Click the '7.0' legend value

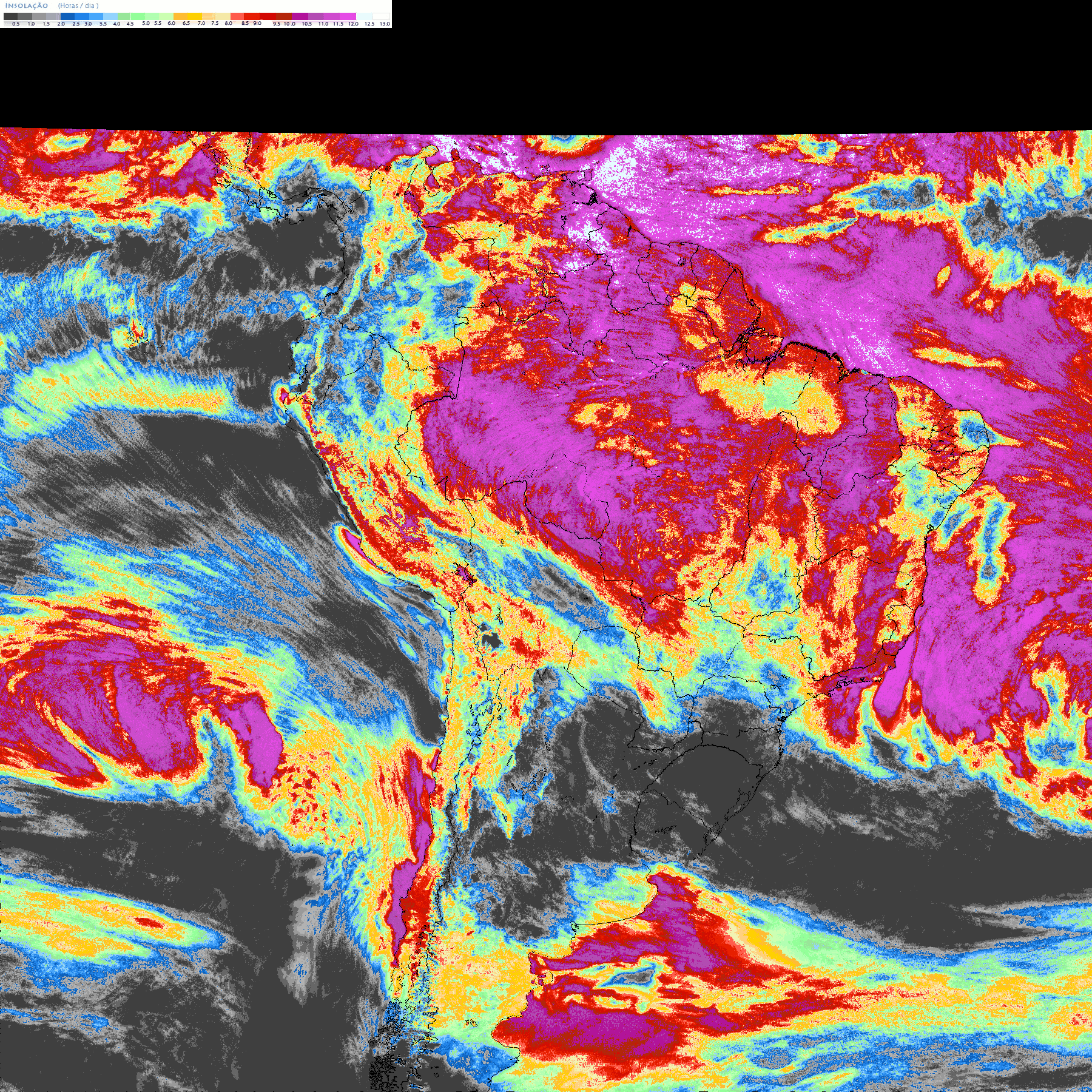point(201,23)
